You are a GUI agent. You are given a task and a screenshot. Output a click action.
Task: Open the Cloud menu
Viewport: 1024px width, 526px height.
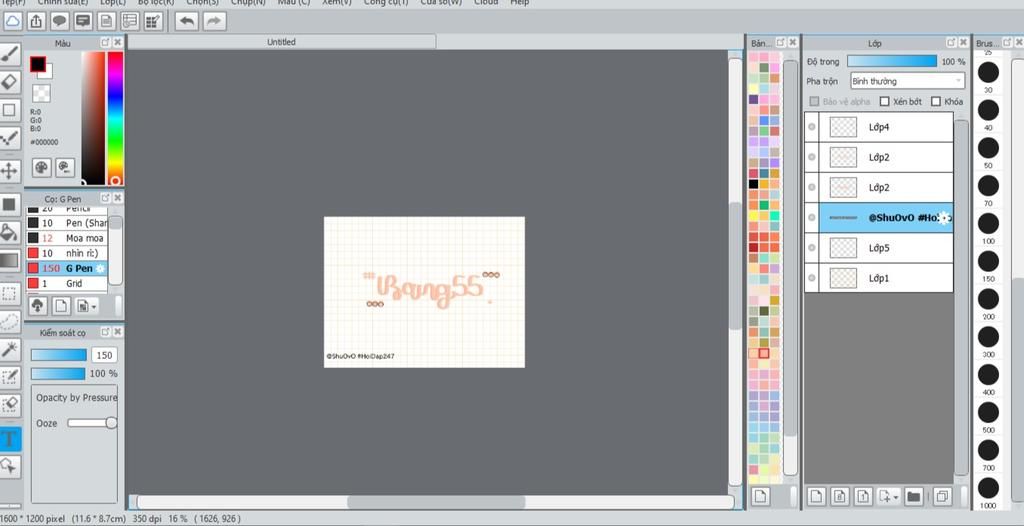tap(485, 3)
